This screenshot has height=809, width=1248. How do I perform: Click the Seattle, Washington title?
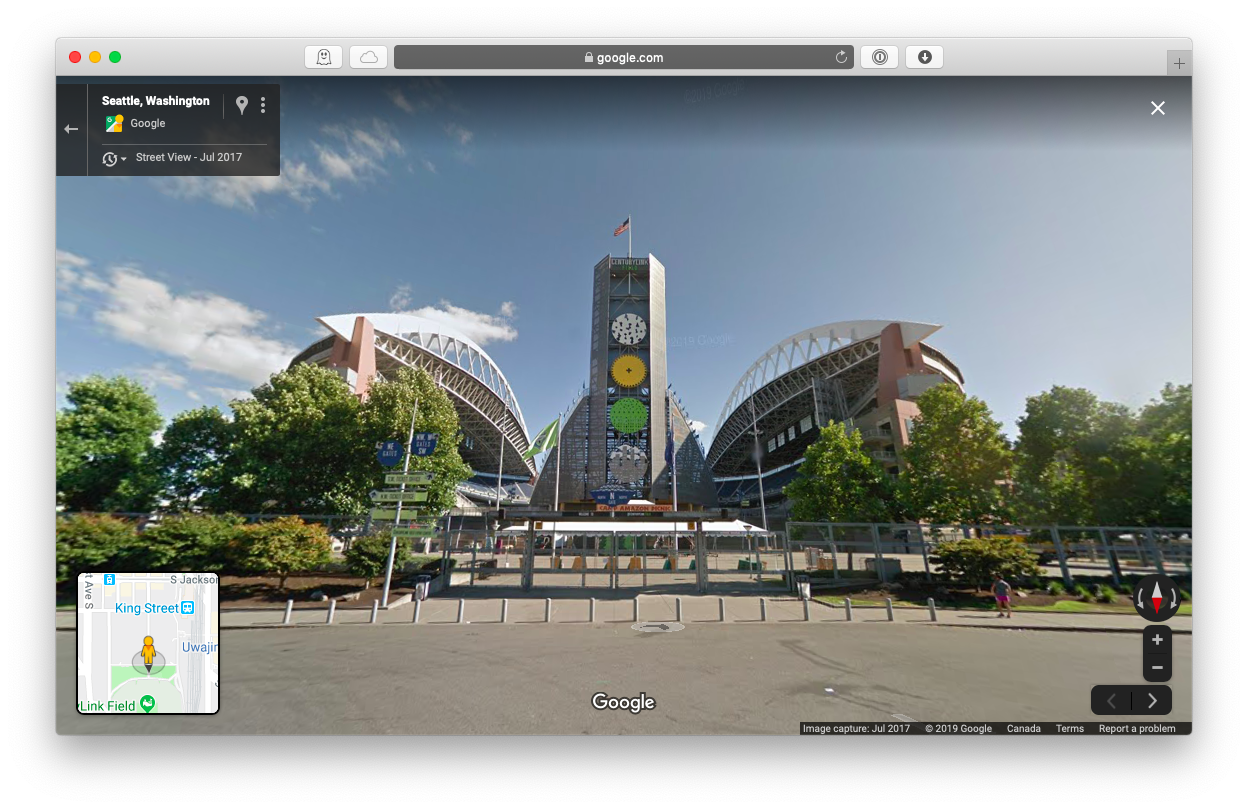[156, 101]
